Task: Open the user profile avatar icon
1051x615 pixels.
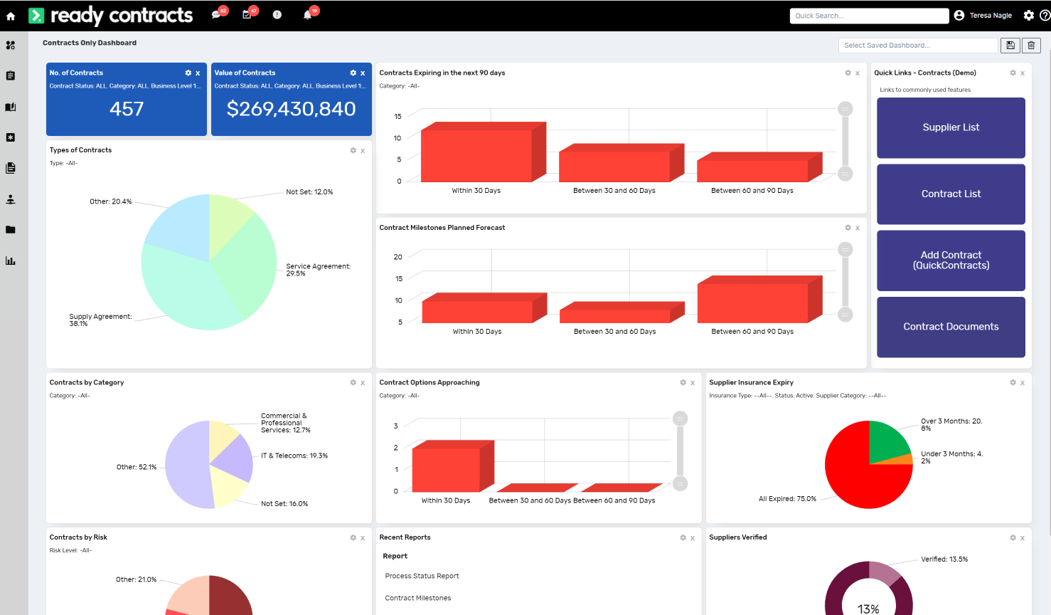Action: coord(959,15)
